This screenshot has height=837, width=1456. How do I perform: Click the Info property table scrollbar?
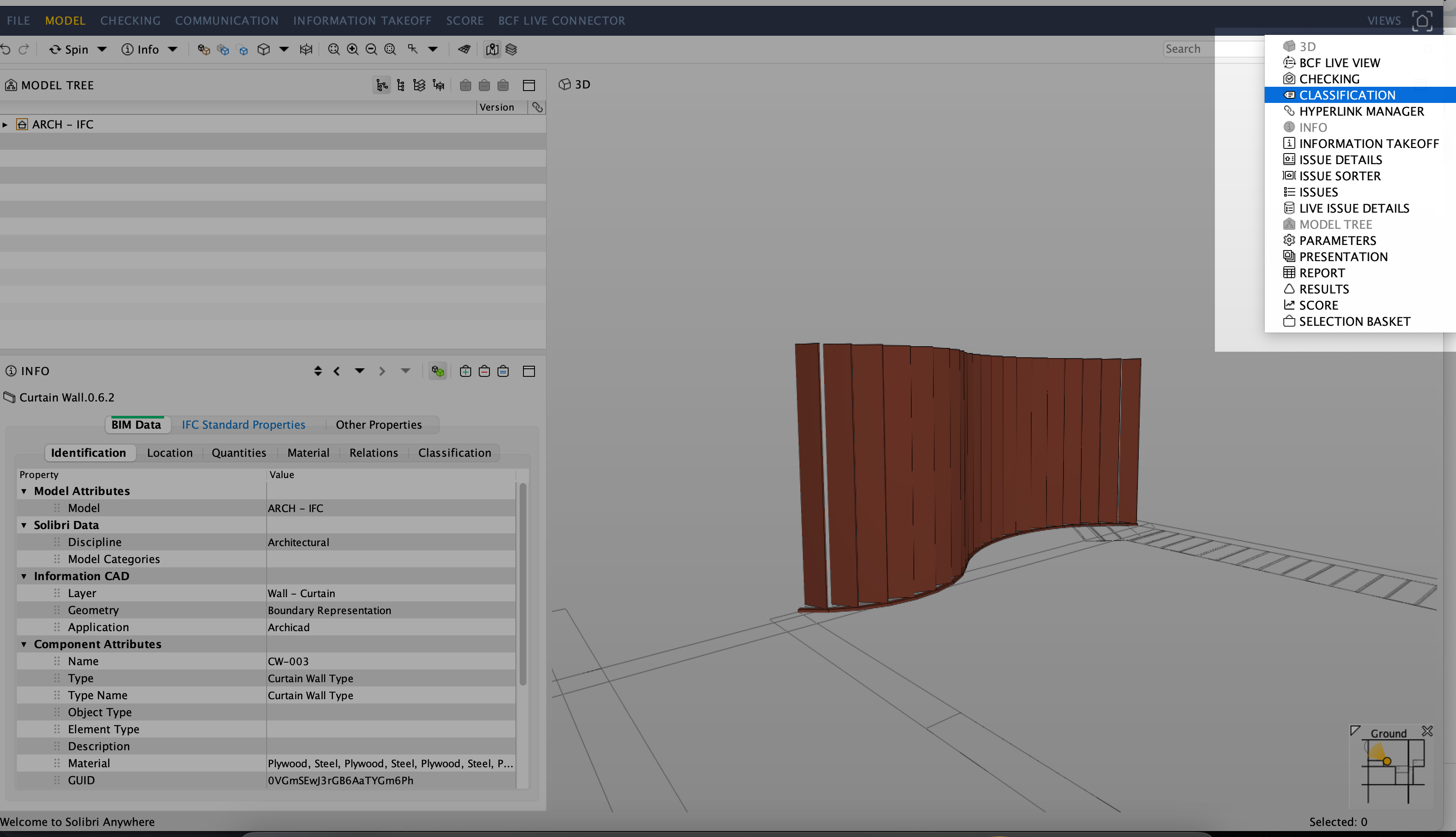[x=522, y=584]
